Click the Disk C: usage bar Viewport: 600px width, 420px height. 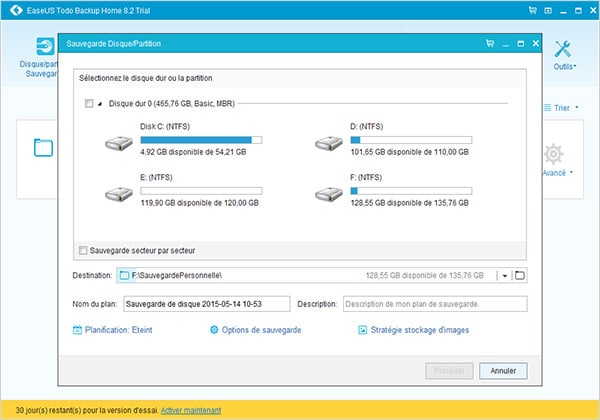[201, 140]
